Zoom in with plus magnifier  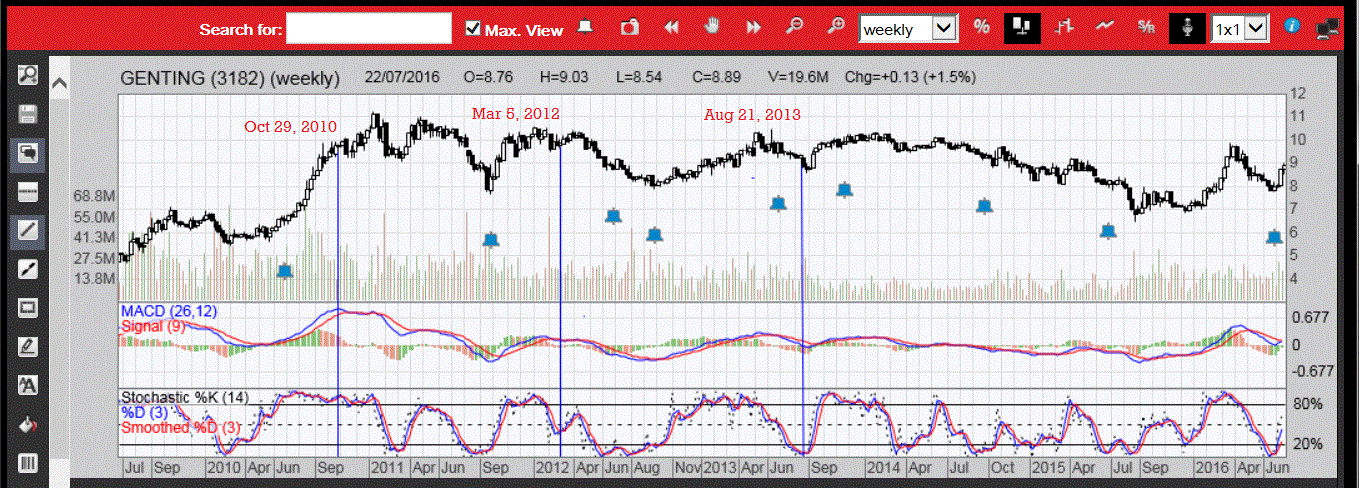(x=836, y=28)
